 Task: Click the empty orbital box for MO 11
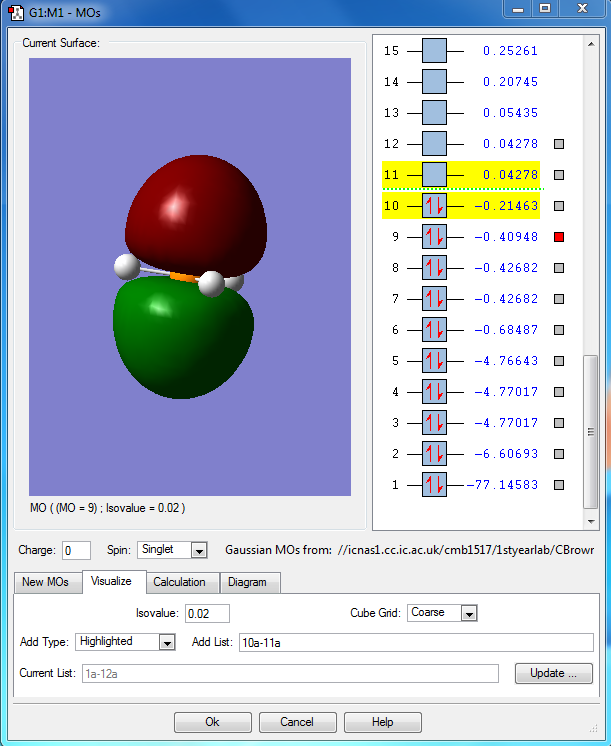pyautogui.click(x=434, y=175)
